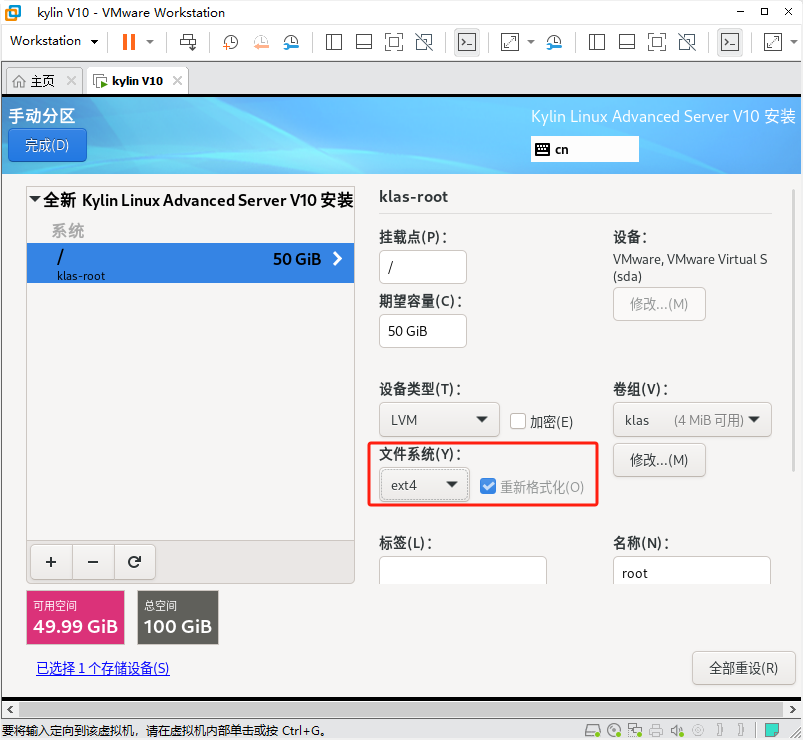
Task: Click 修改...(M) under the 设备 section
Action: (x=659, y=304)
